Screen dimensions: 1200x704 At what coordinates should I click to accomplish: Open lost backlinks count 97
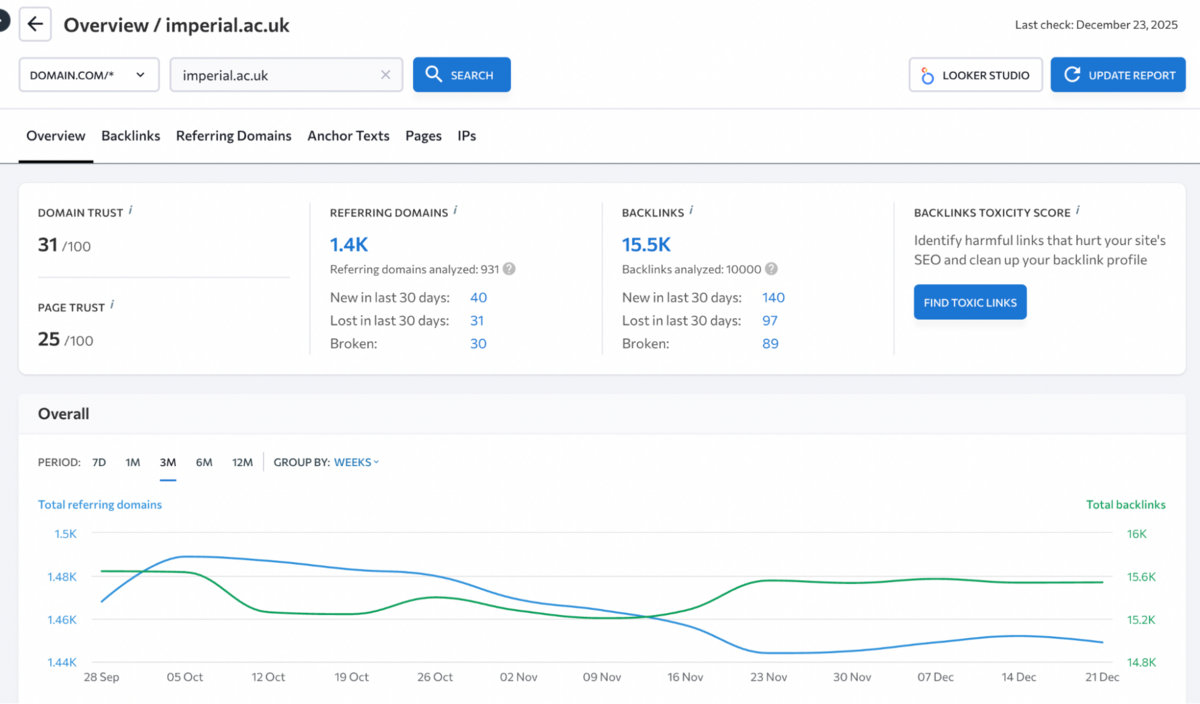click(770, 320)
